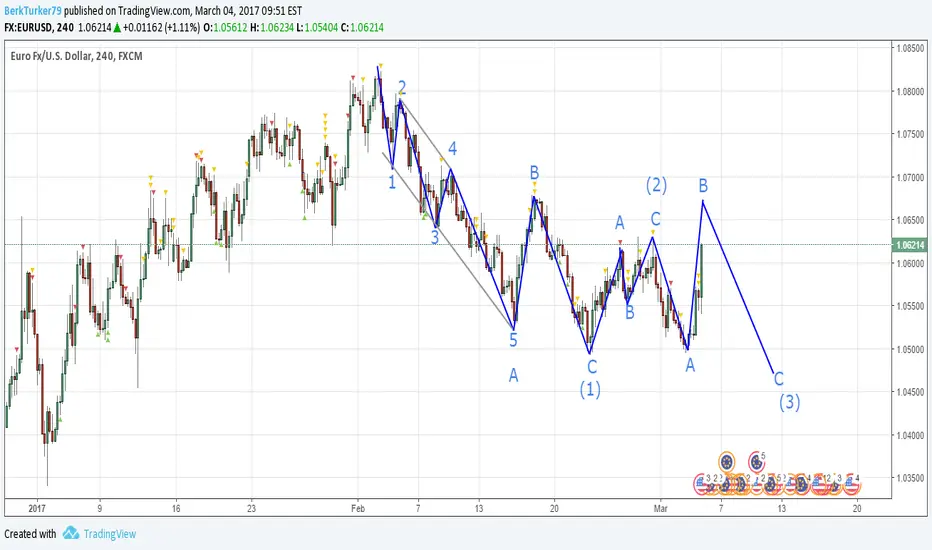This screenshot has height=550, width=932.
Task: Click the 1.05000 price axis label
Action: tap(910, 349)
